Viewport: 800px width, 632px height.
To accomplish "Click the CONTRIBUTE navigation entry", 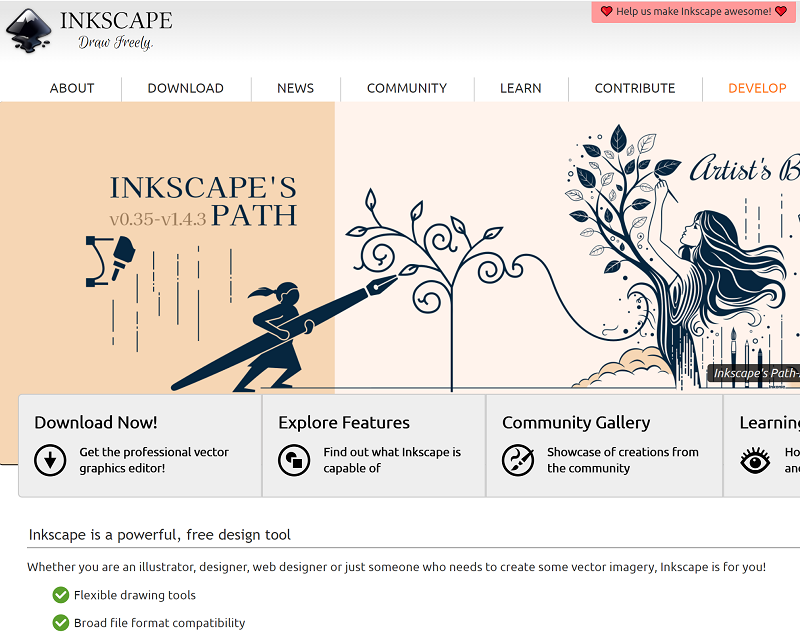I will tap(634, 88).
